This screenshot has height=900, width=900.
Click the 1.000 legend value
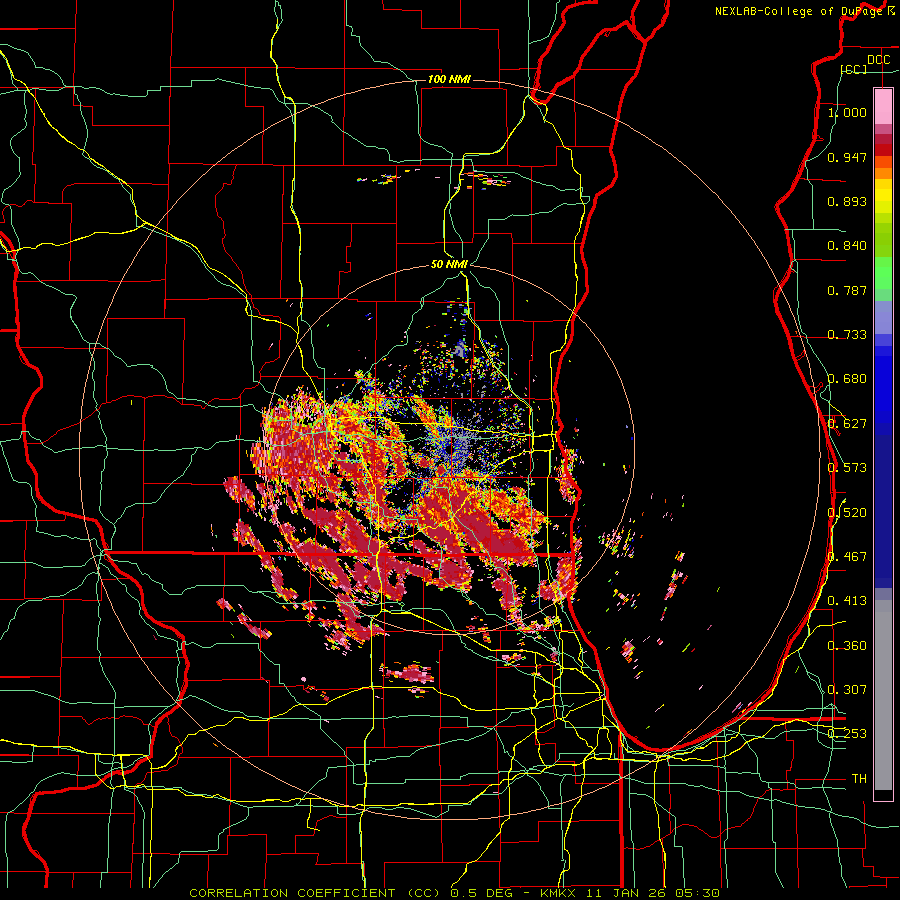pos(847,112)
